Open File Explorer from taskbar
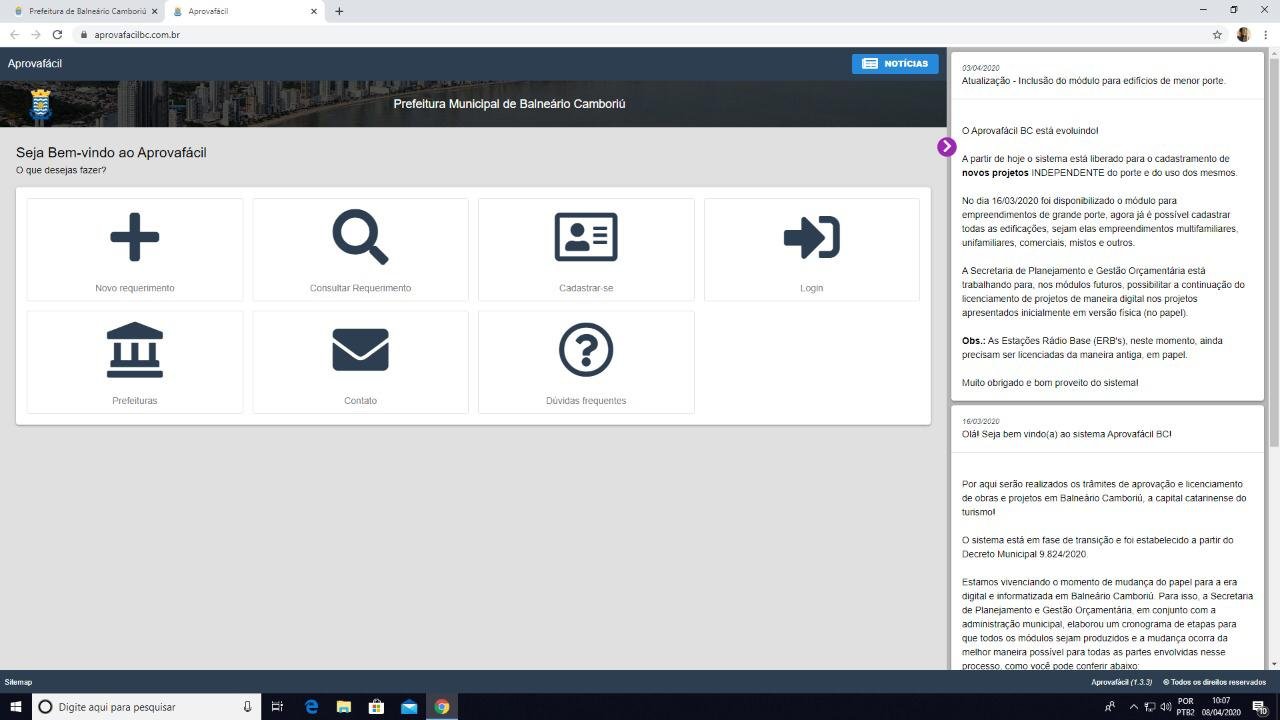Image resolution: width=1280 pixels, height=720 pixels. coord(344,707)
